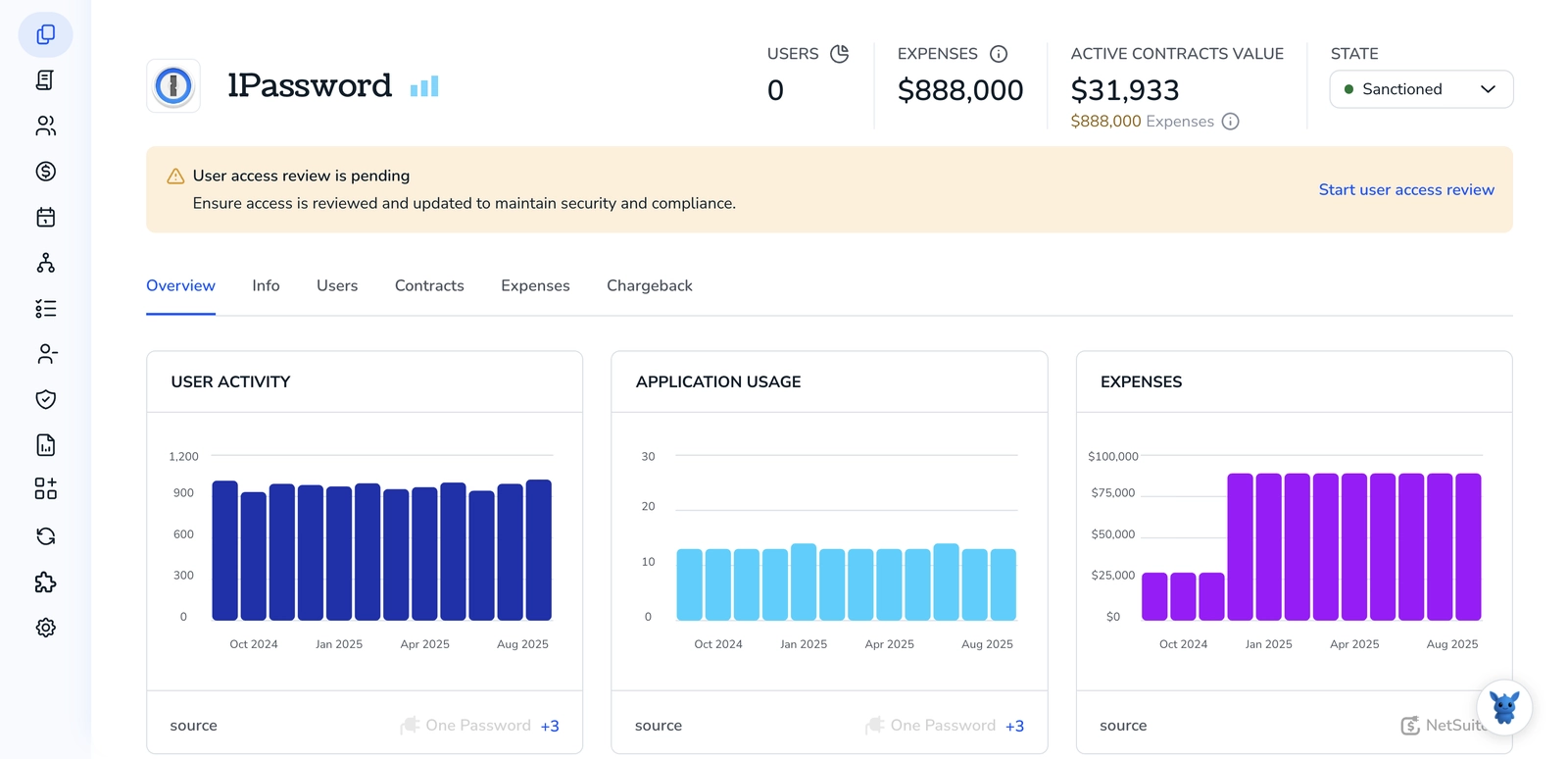Click the EXPENSES card title
The image size is (1568, 759).
(x=1141, y=382)
